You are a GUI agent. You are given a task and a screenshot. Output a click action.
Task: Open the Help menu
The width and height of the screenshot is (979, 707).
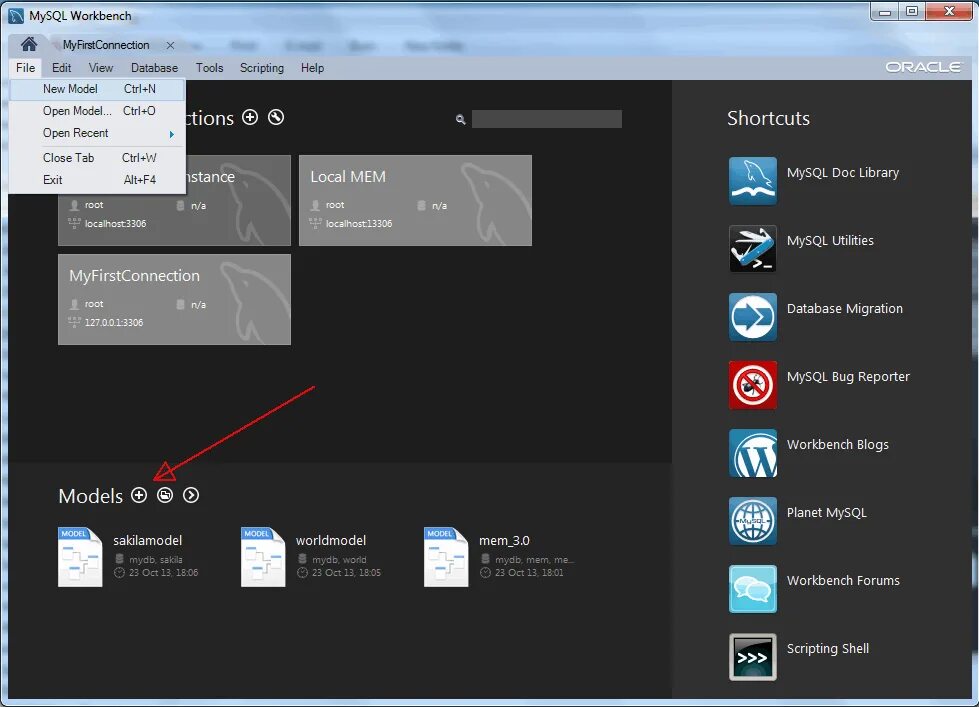tap(312, 67)
